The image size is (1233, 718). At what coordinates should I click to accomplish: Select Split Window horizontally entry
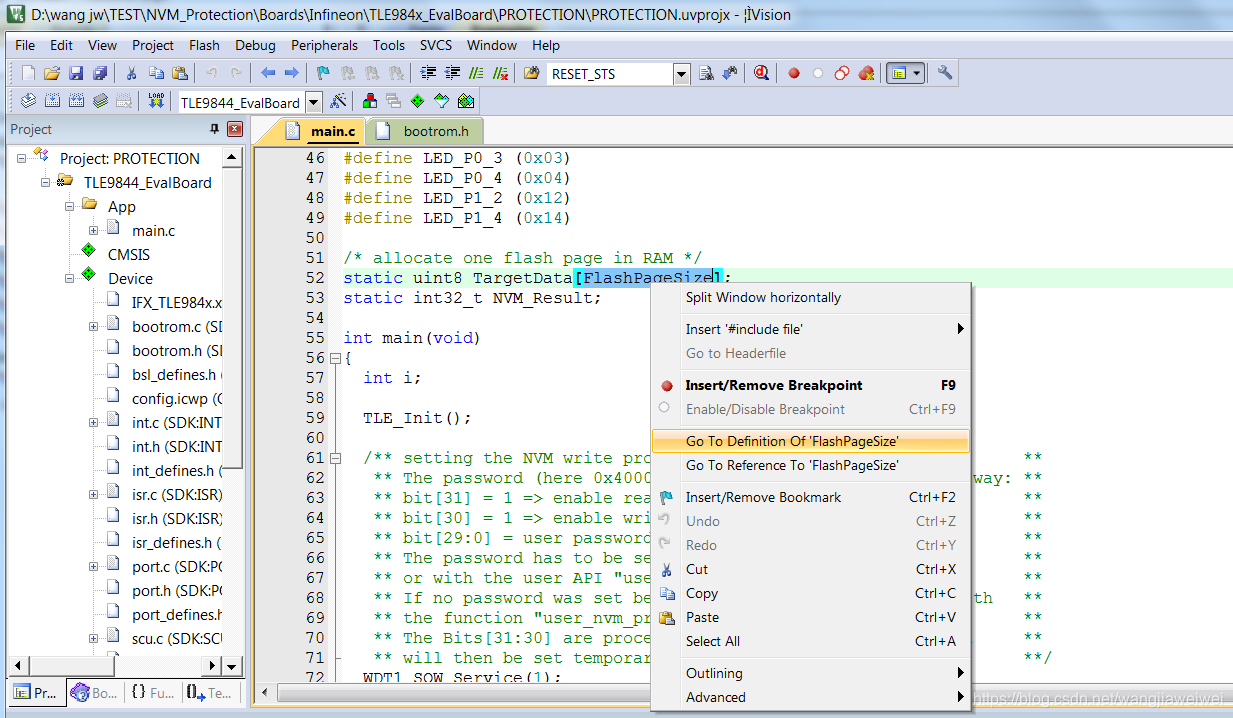coord(811,297)
